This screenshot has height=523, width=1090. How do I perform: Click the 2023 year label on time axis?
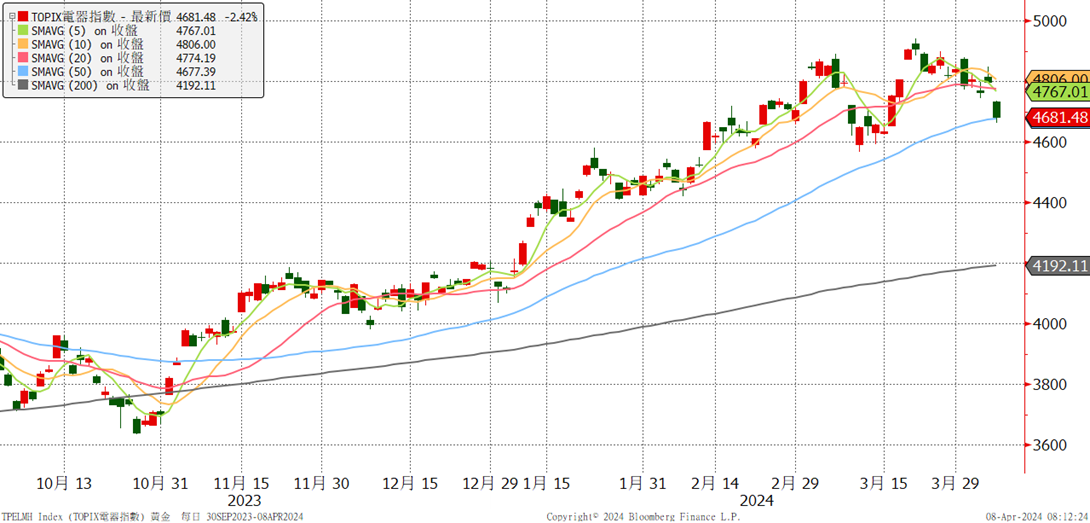pos(244,501)
